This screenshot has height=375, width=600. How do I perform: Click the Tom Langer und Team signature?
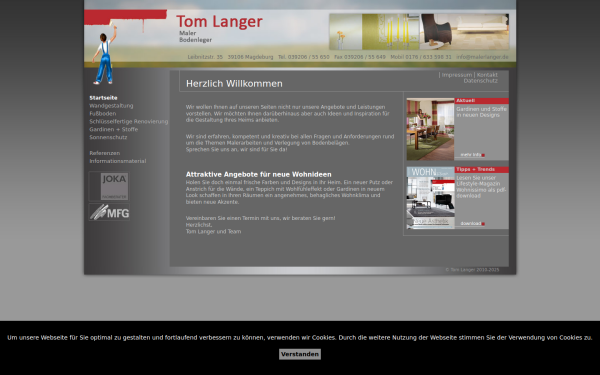[x=214, y=232]
